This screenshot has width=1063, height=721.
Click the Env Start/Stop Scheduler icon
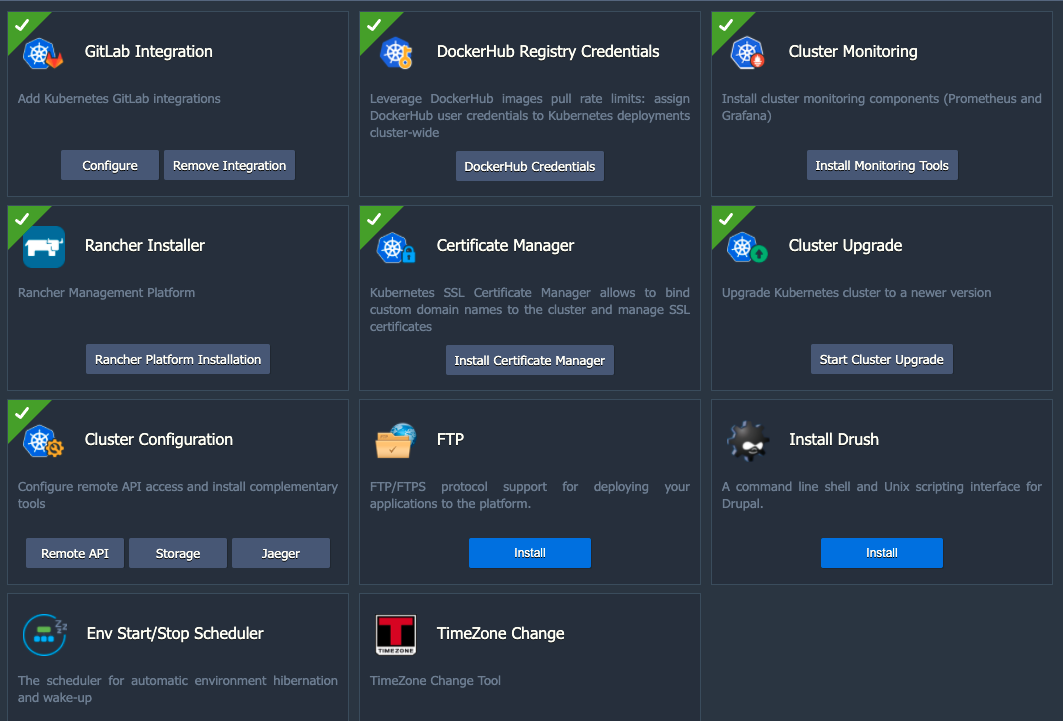pos(44,633)
